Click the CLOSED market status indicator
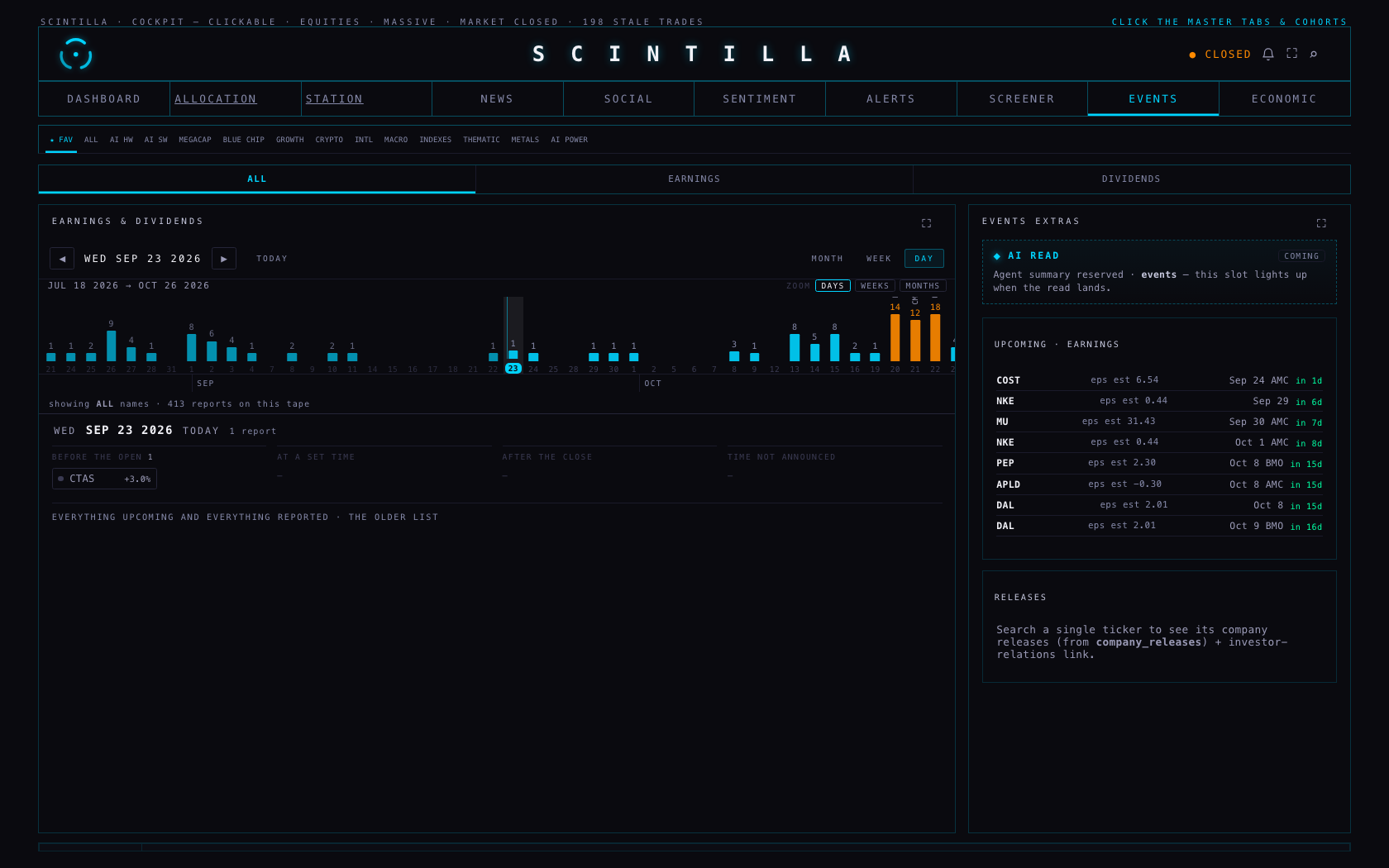Screen dimensions: 1389x868 click(x=1220, y=55)
